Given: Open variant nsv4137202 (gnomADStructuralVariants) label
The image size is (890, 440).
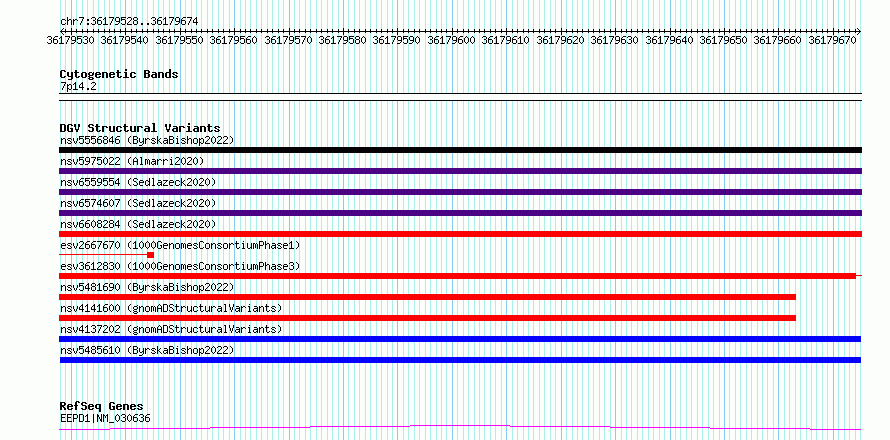Looking at the screenshot, I should (x=171, y=329).
